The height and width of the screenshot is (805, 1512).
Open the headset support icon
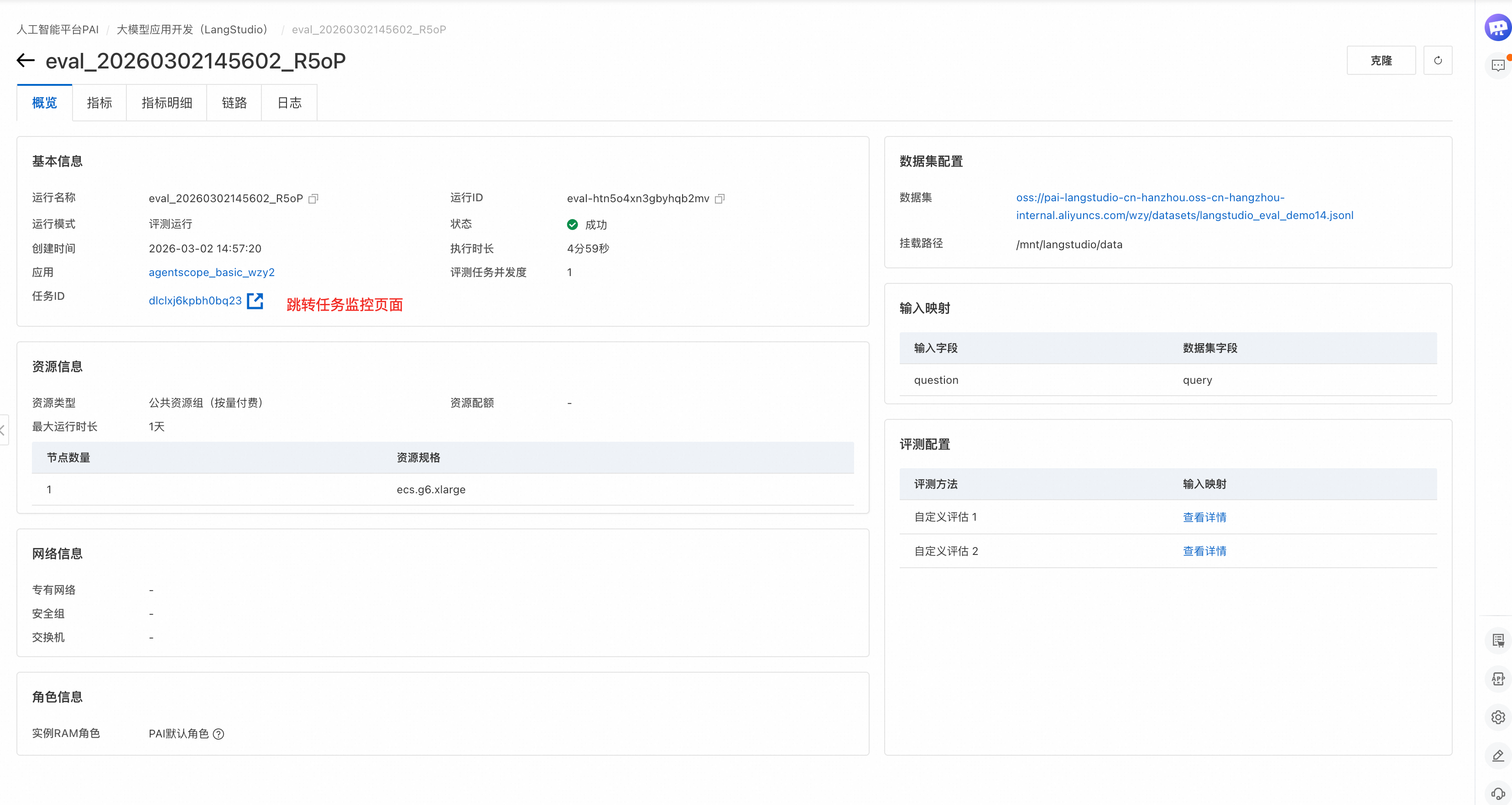(x=1497, y=793)
